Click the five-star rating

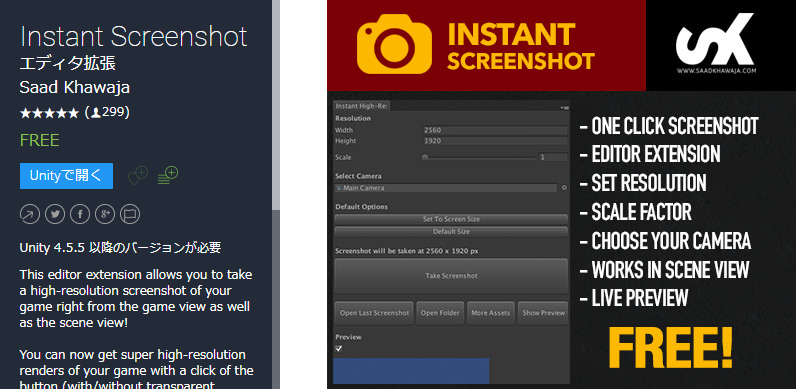(49, 113)
